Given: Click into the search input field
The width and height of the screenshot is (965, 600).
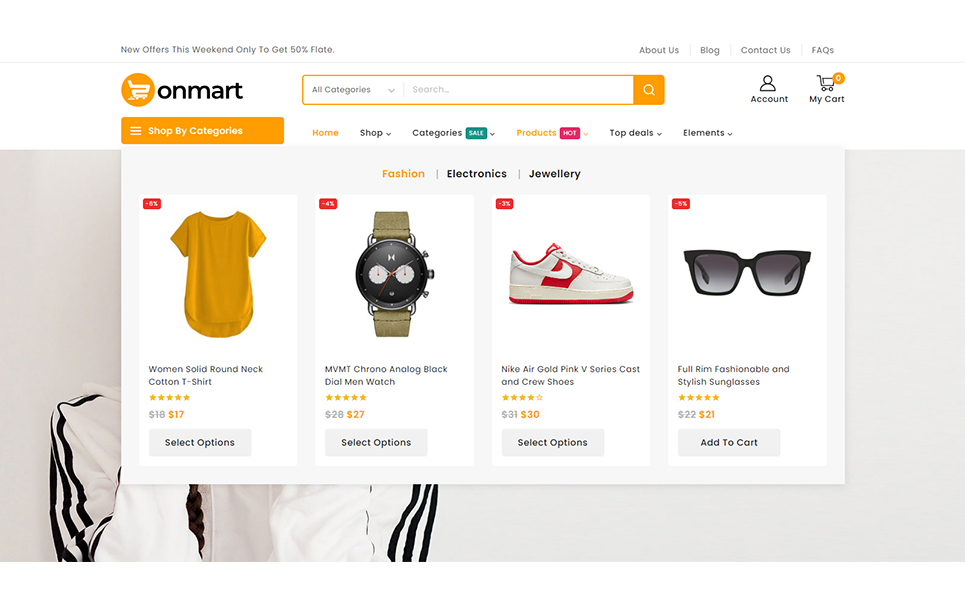Looking at the screenshot, I should coord(518,90).
